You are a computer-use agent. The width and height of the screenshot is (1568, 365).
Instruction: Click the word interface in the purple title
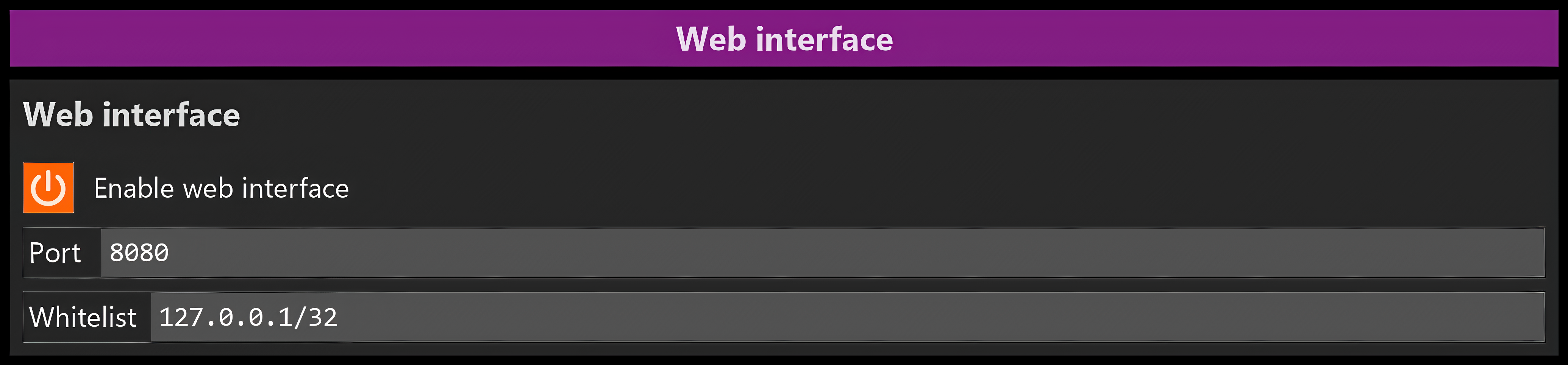point(824,39)
